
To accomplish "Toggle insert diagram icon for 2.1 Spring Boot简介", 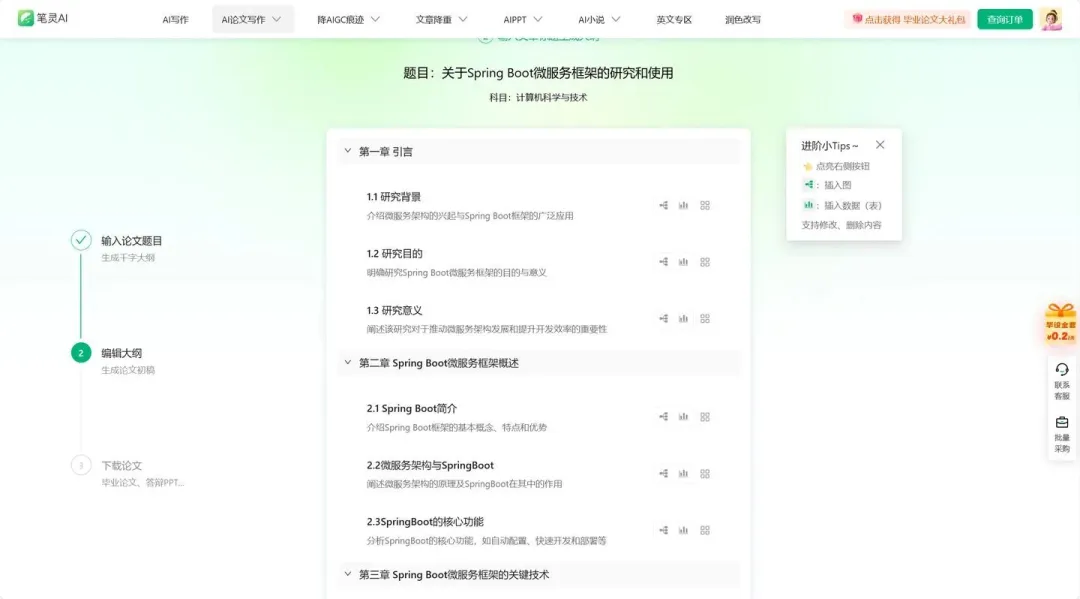I will tap(663, 417).
